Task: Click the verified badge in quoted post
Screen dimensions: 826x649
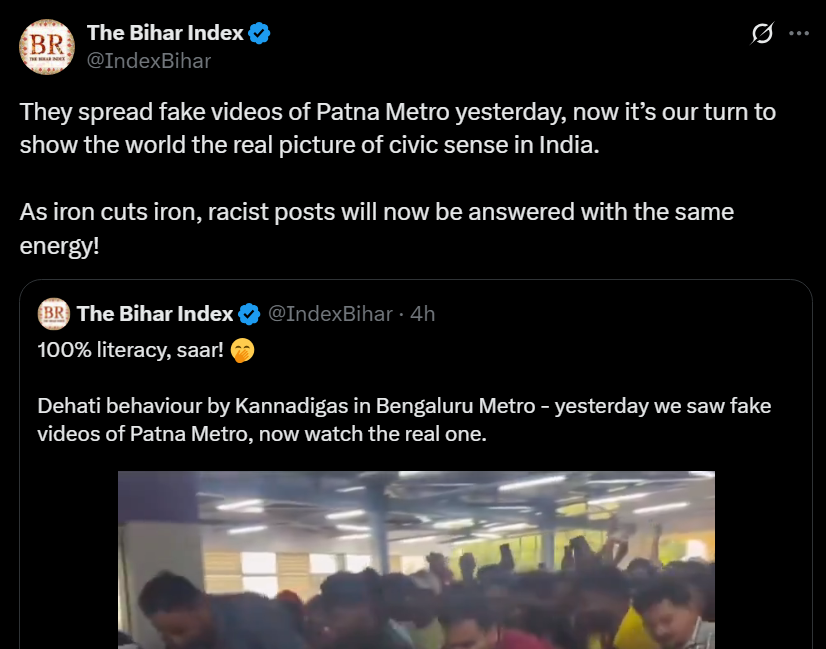Action: 249,314
